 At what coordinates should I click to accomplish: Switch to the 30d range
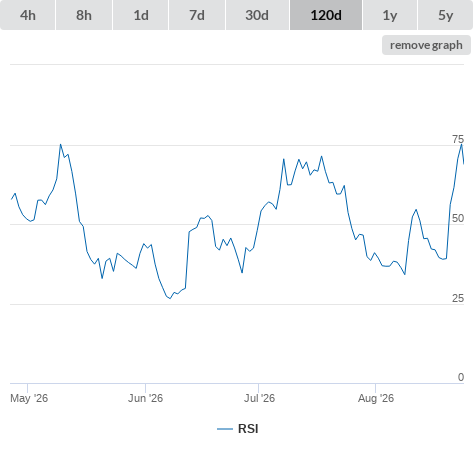click(257, 15)
